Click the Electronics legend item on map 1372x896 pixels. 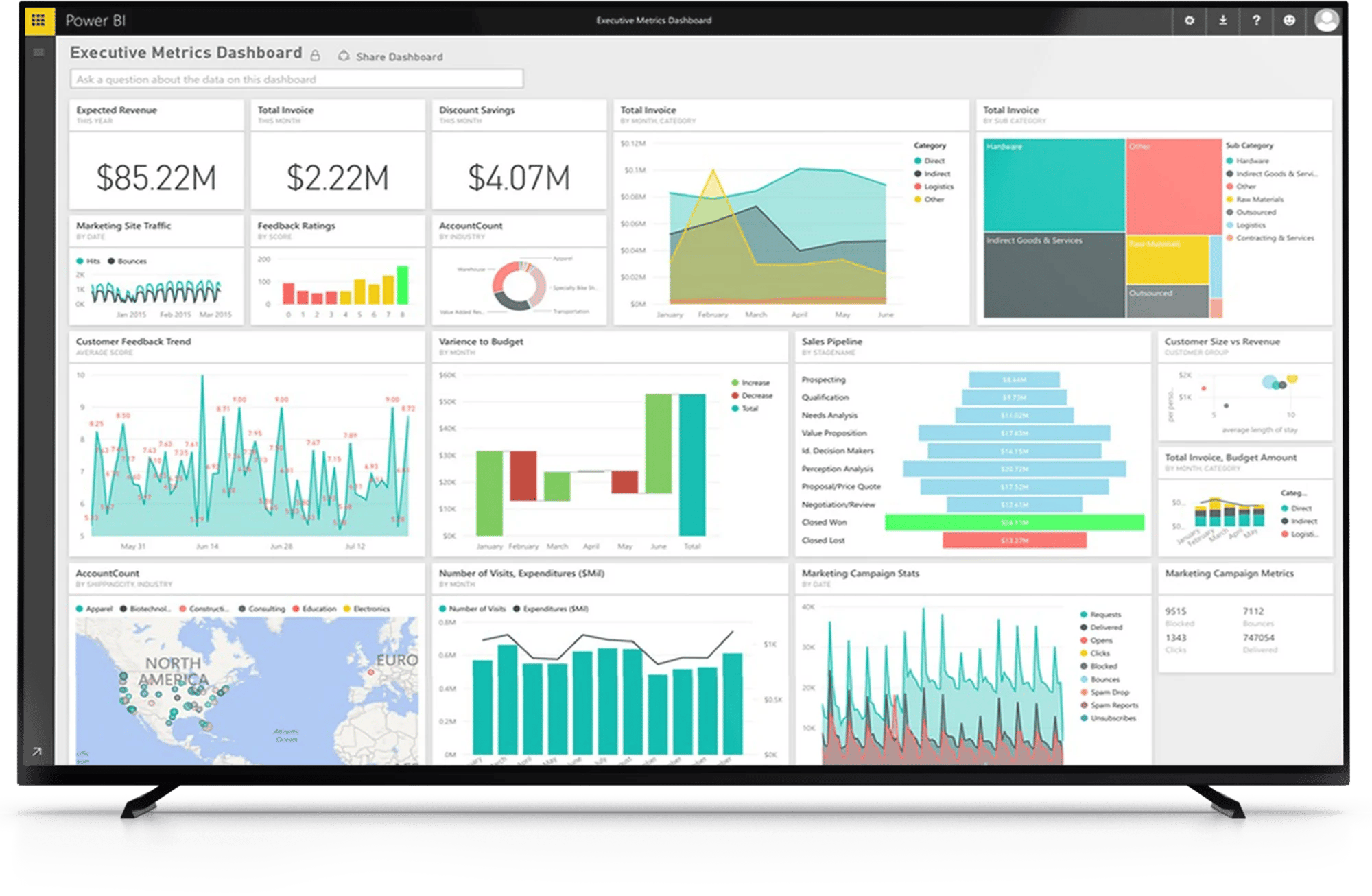(367, 609)
